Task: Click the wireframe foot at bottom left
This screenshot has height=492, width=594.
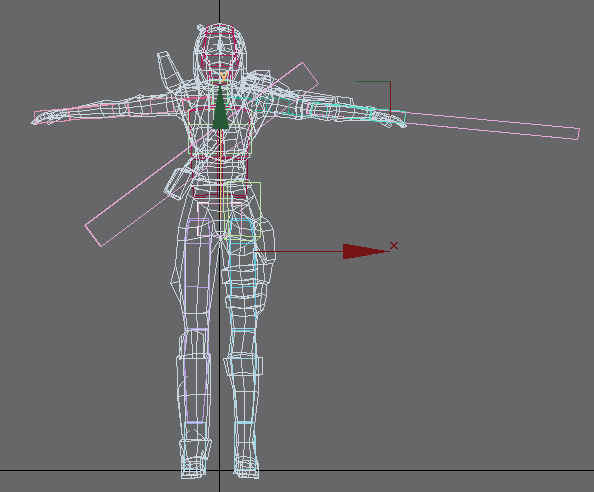Action: (x=194, y=467)
